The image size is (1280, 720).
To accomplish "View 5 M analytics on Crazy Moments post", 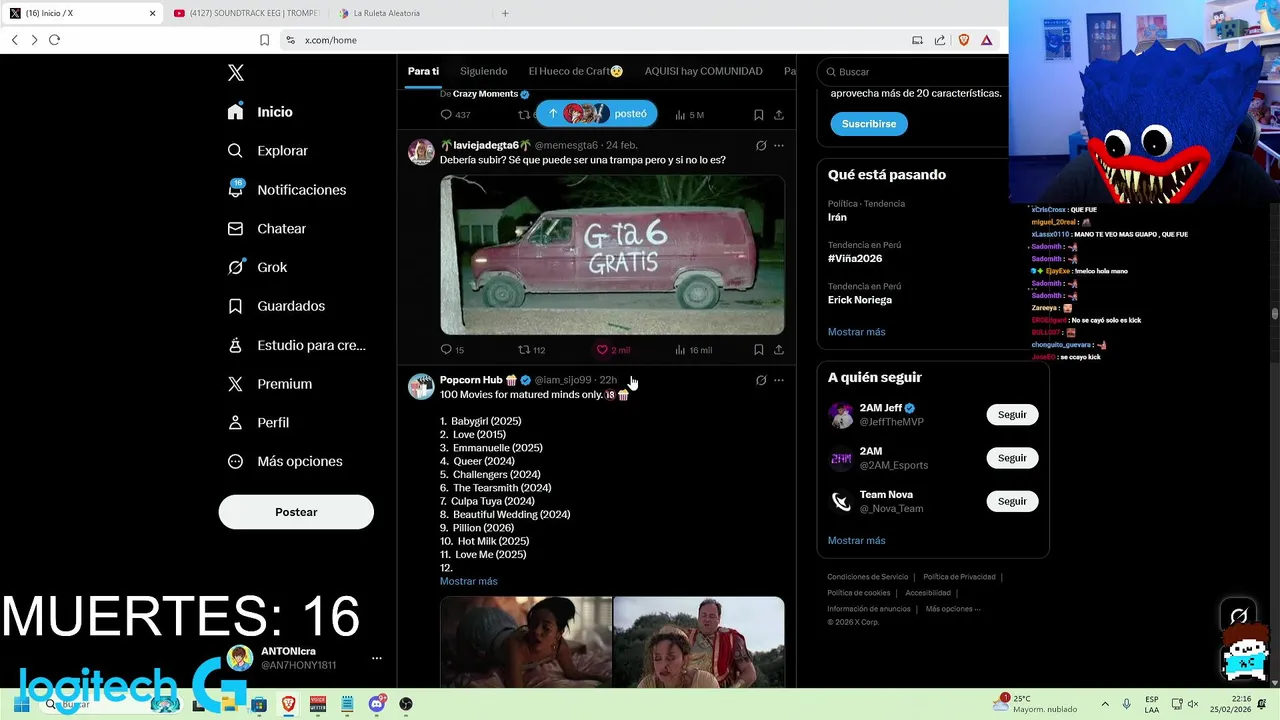I will [689, 115].
